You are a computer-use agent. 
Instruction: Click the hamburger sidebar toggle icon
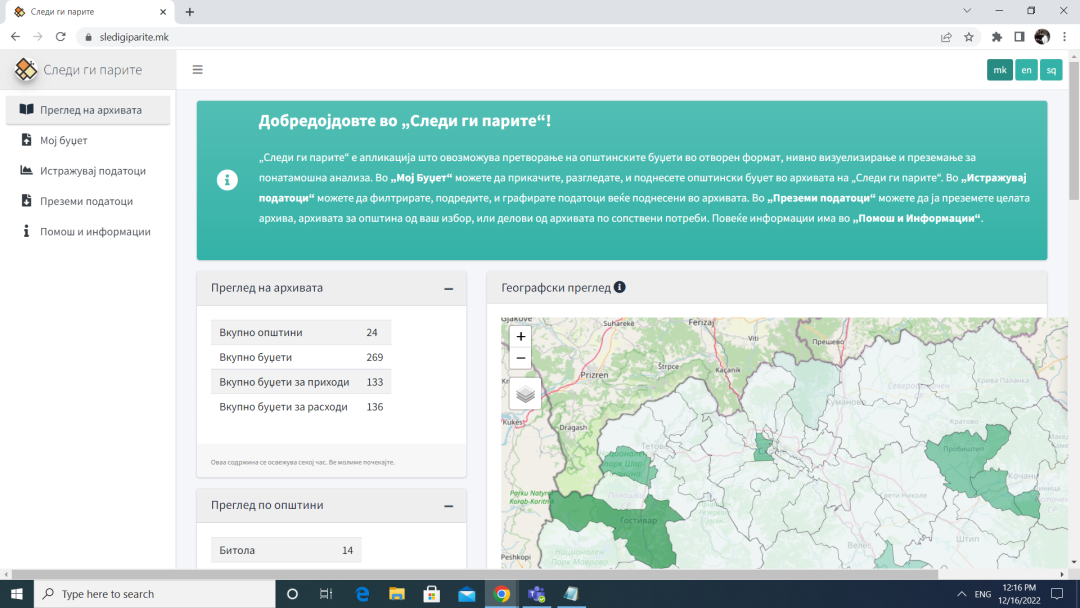[x=198, y=70]
